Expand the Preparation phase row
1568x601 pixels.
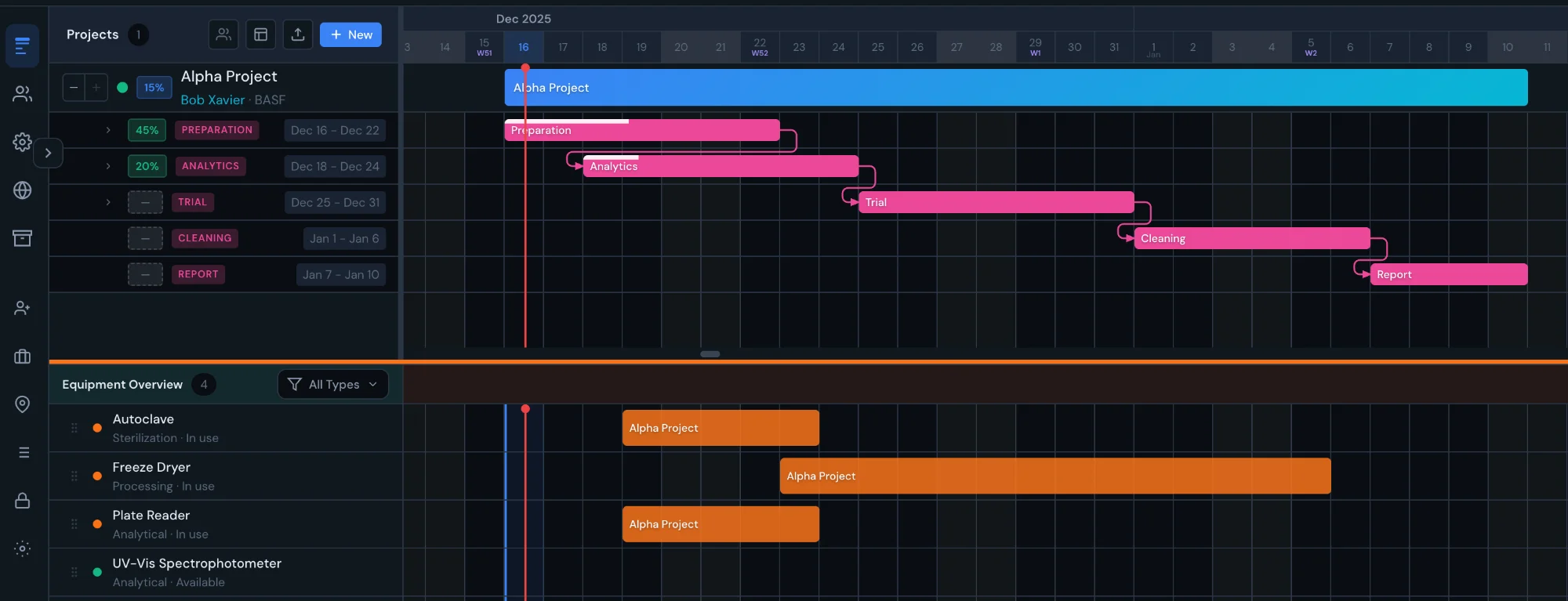point(108,130)
